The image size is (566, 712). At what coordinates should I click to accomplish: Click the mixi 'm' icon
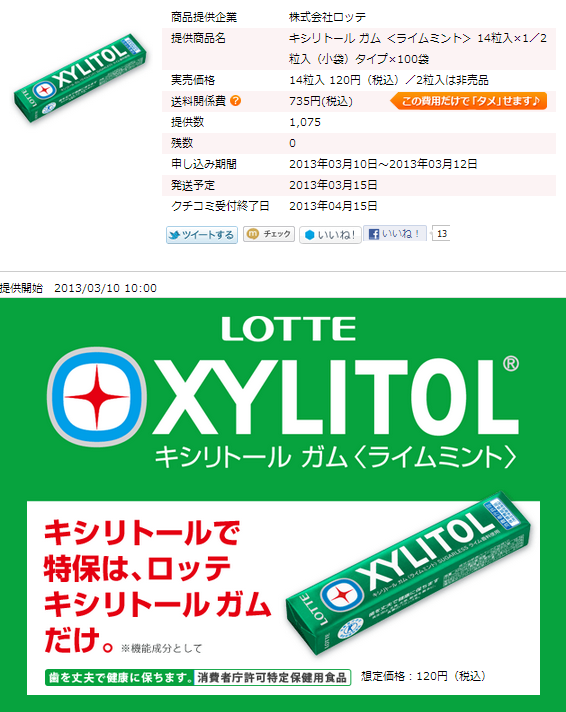[253, 234]
